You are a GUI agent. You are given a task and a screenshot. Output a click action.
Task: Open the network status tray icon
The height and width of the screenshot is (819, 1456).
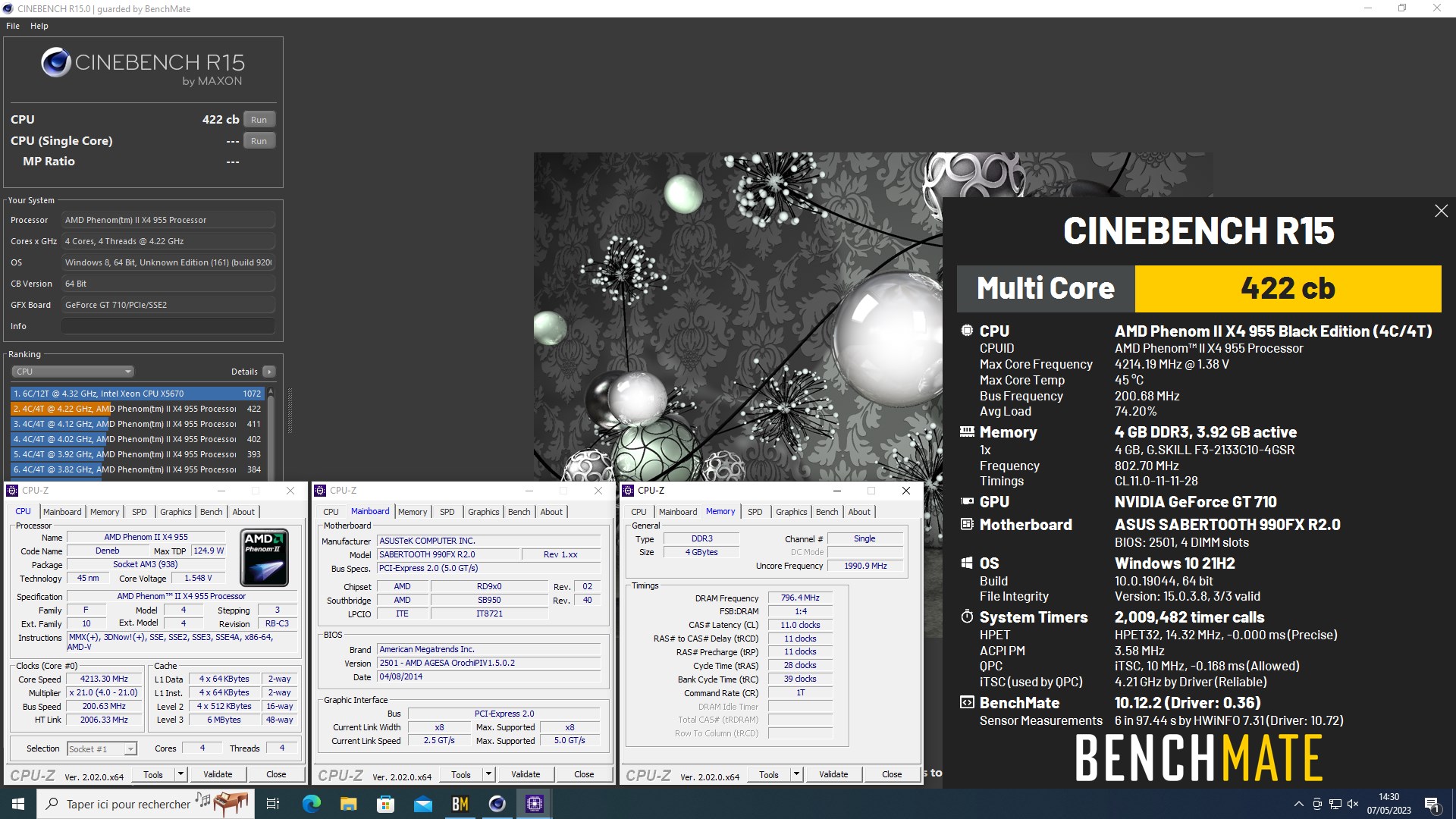1335,804
